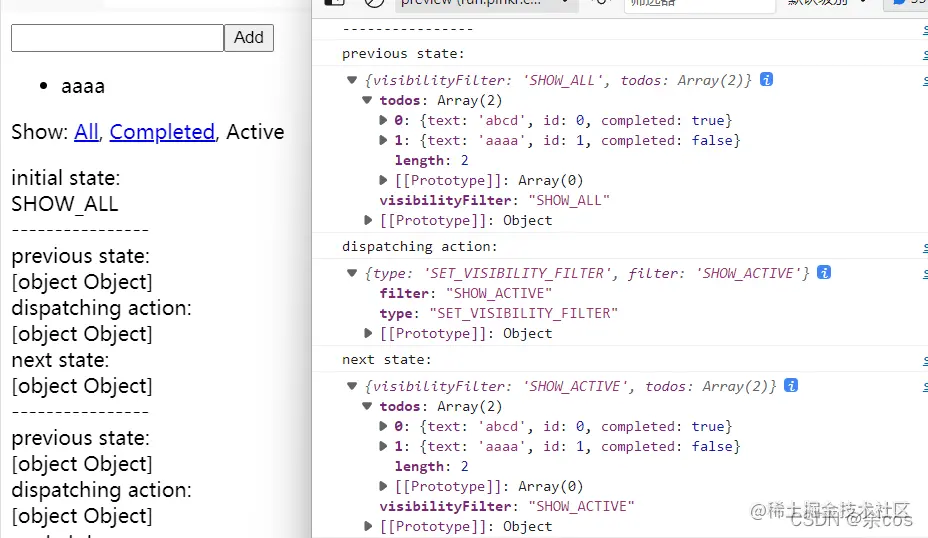
Task: Expand [[Prototype]]: Object under the next state
Action: [368, 526]
